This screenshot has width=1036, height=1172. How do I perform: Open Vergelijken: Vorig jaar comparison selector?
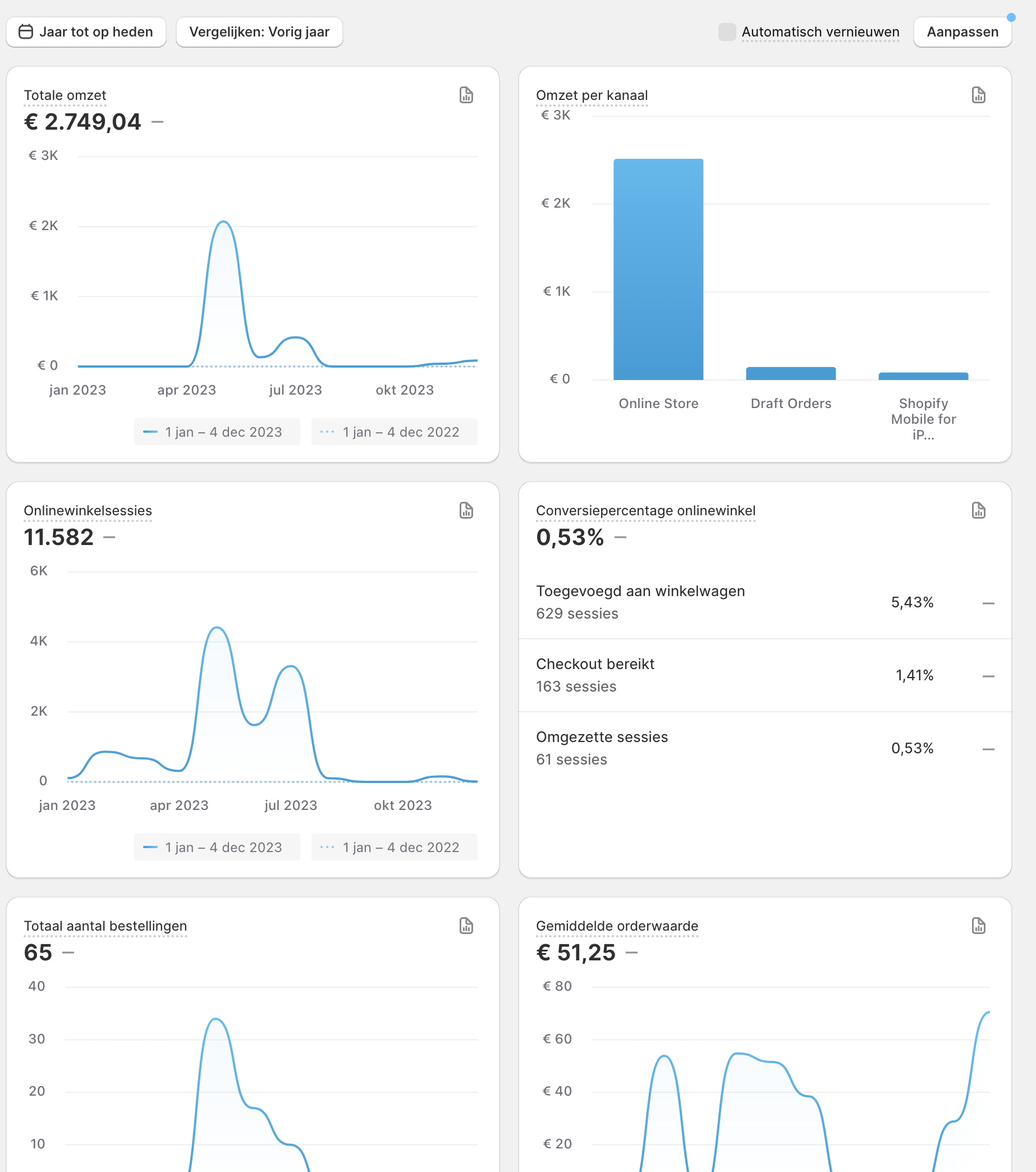(259, 32)
